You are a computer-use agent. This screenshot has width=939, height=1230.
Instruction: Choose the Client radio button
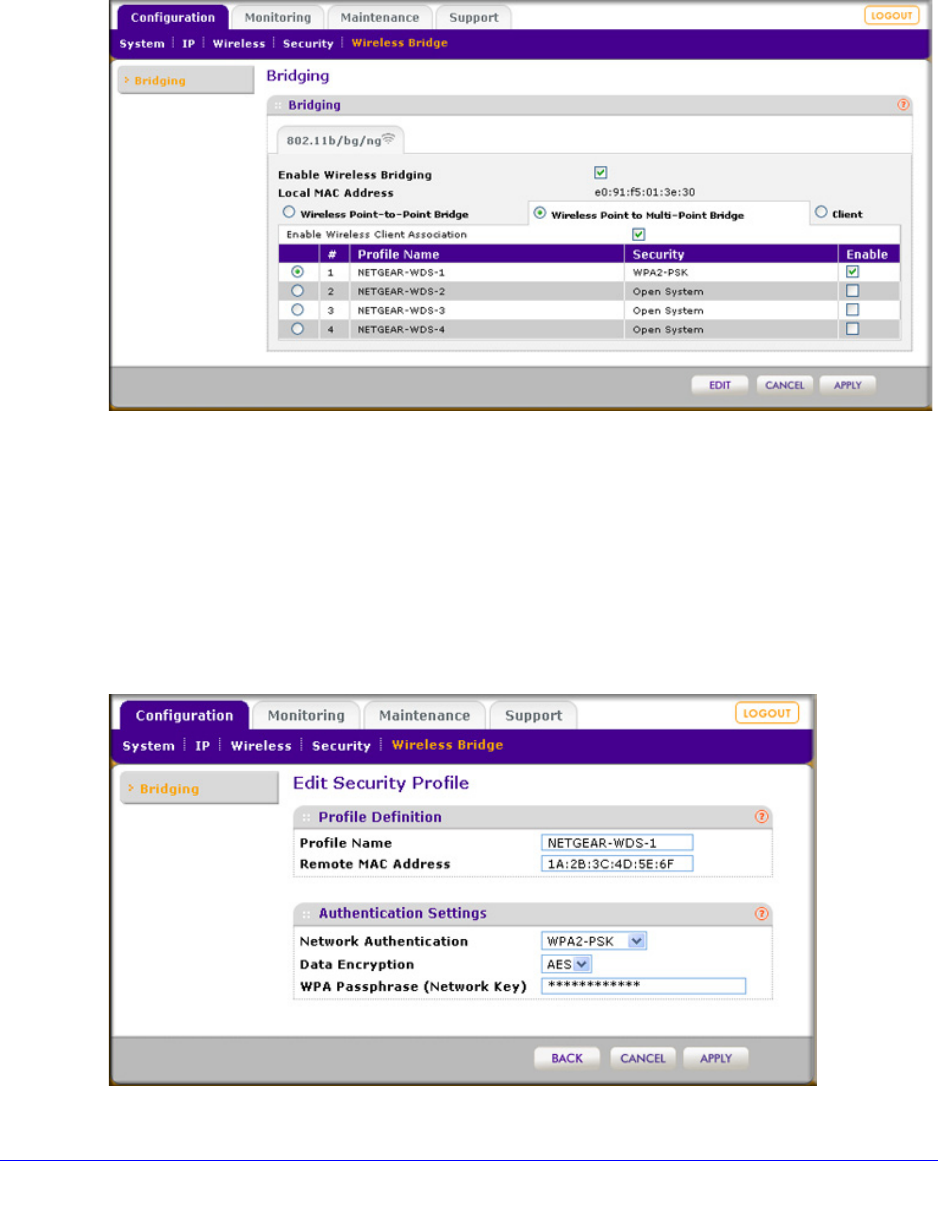pyautogui.click(x=821, y=212)
